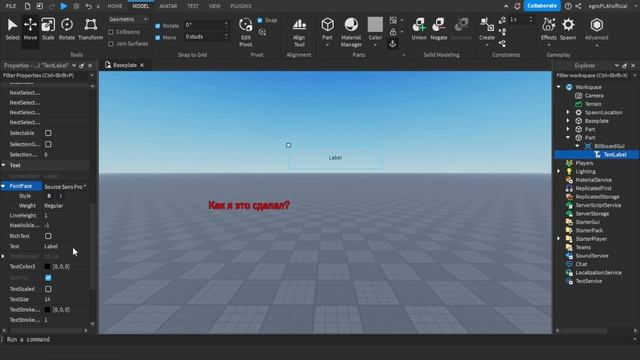The width and height of the screenshot is (640, 360).
Task: Focus the Filter Properties search field
Action: pyautogui.click(x=47, y=76)
